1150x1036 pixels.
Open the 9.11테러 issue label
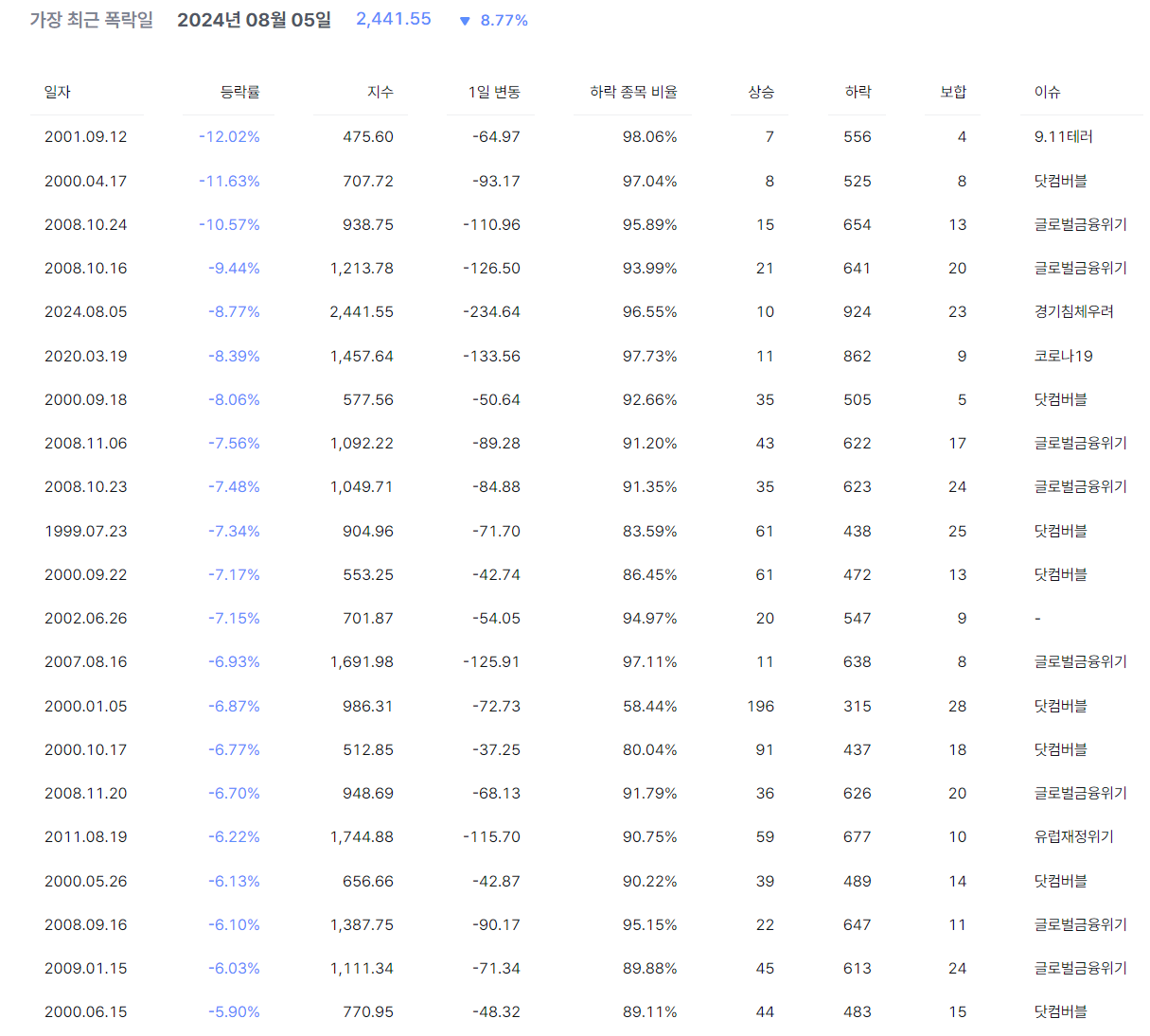point(1063,136)
